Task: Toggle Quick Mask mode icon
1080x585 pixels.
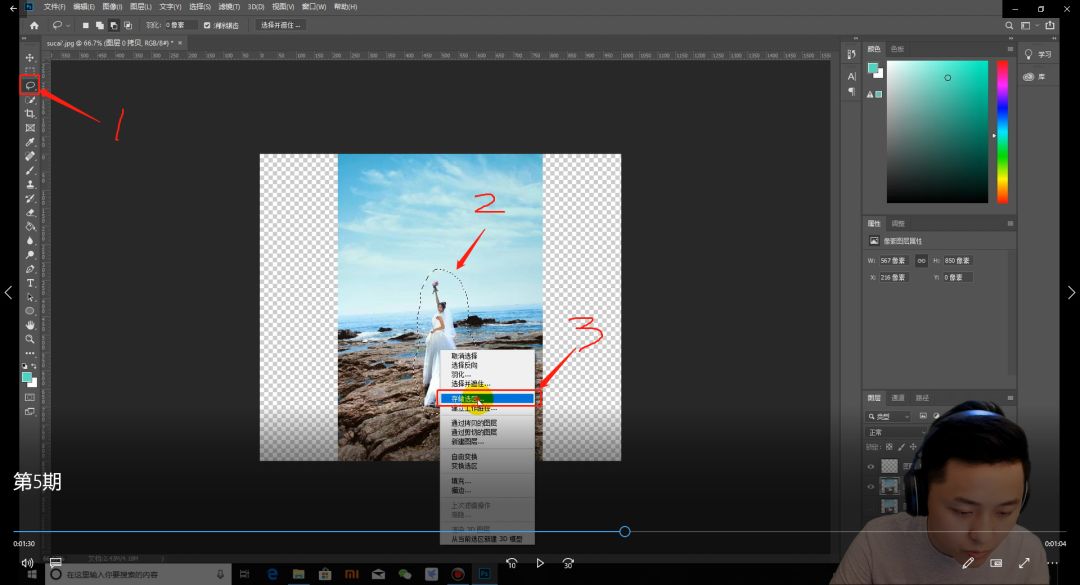Action: 30,398
